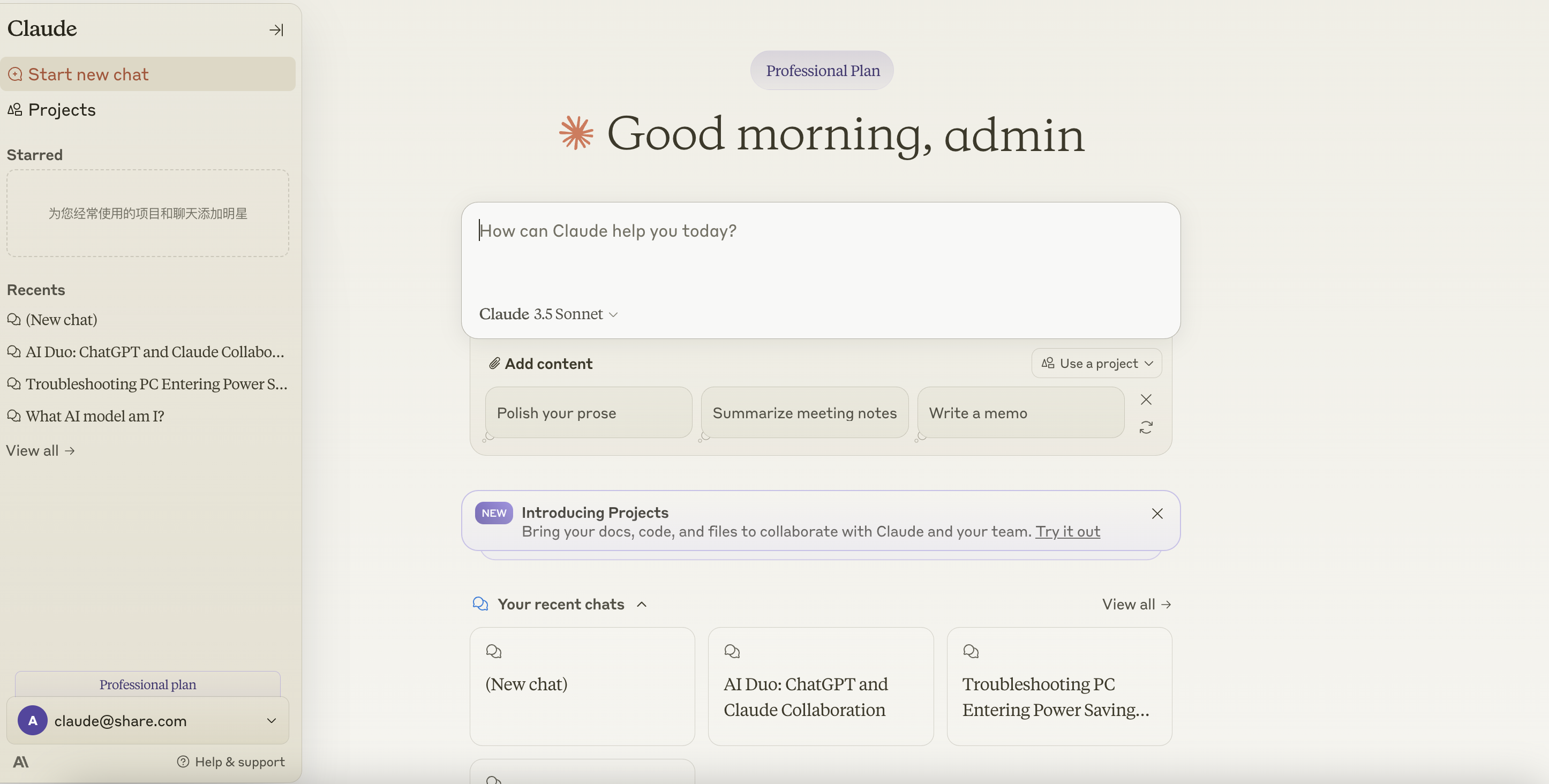This screenshot has height=784, width=1549.
Task: Start a new chat
Action: pos(147,74)
